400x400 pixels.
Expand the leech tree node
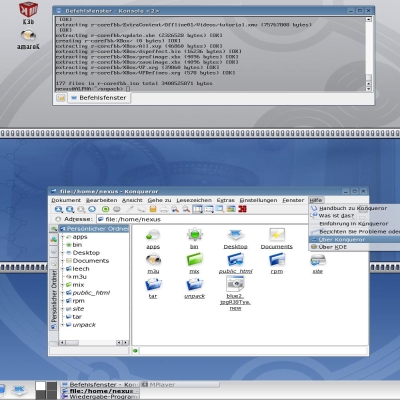(x=62, y=269)
